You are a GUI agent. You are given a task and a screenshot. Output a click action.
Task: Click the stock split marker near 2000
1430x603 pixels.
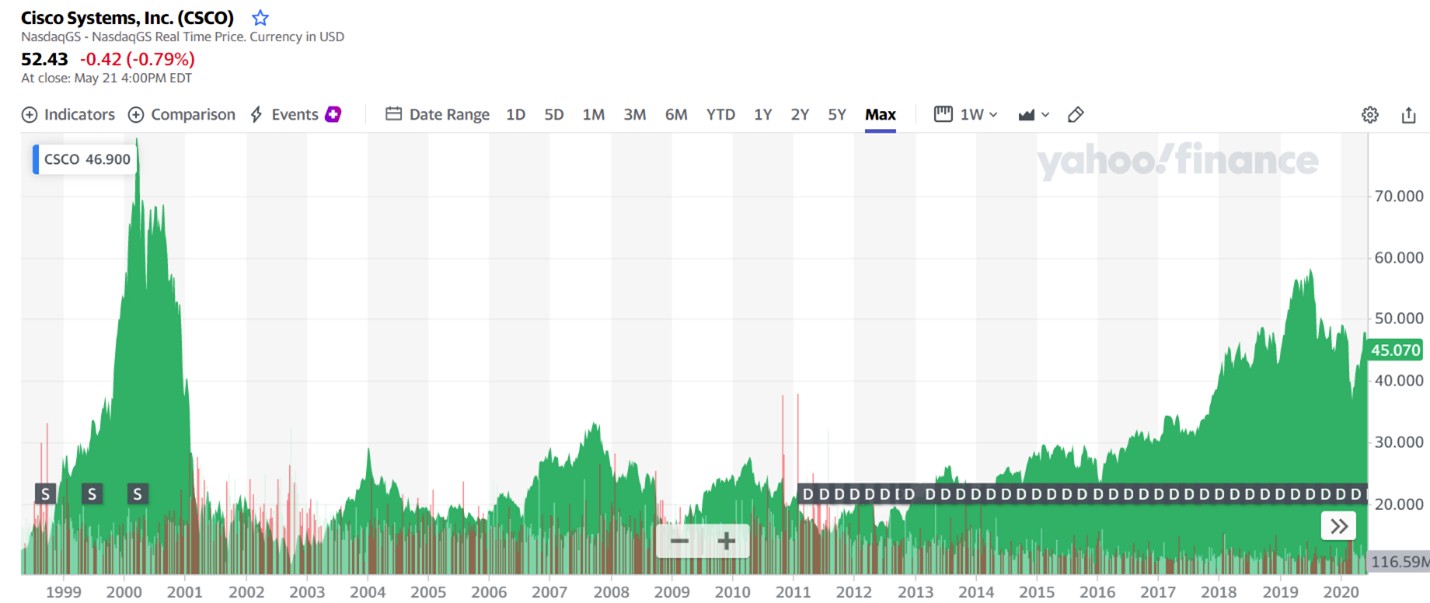click(138, 493)
